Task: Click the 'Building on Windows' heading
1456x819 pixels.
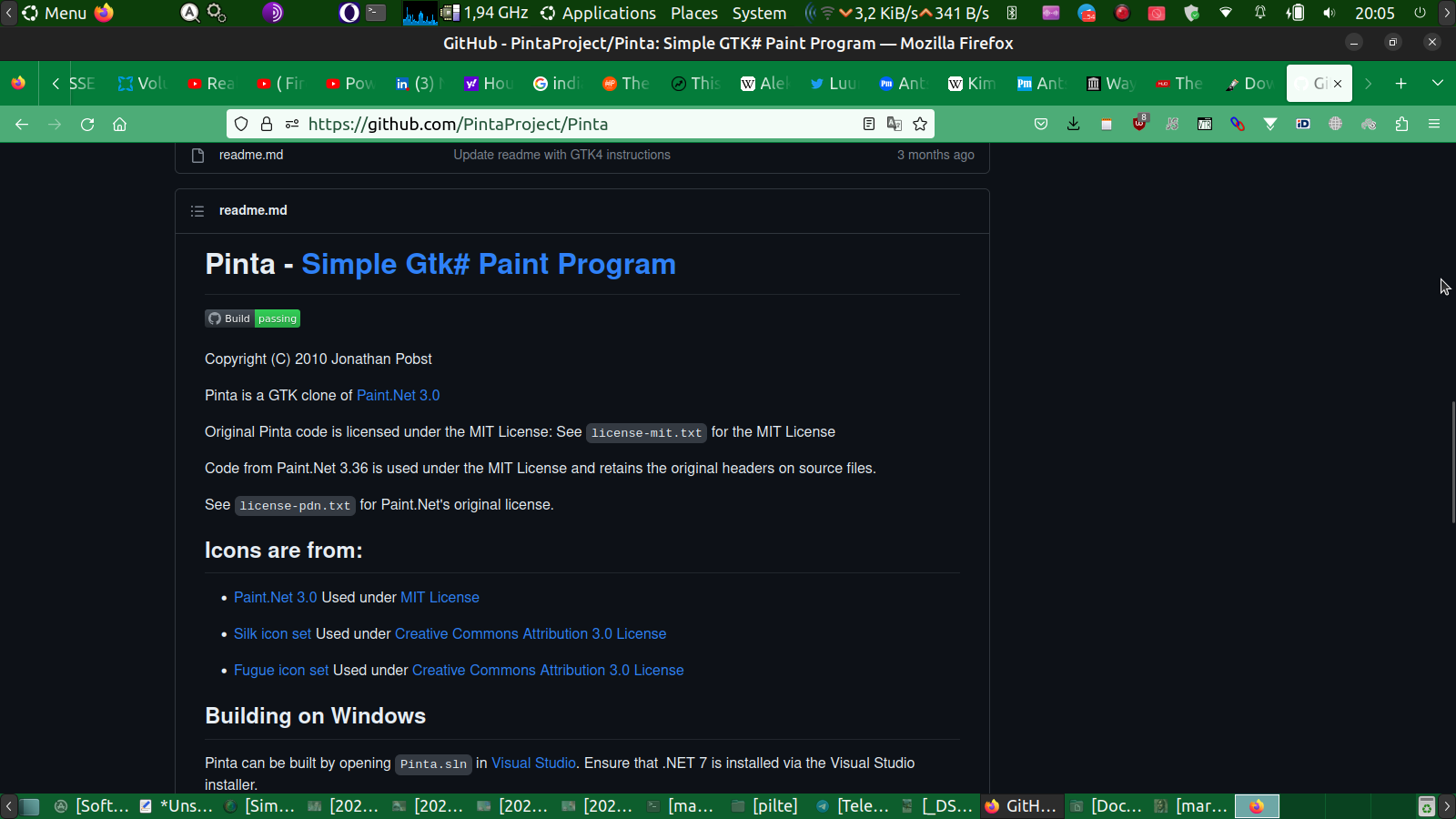Action: 315,716
